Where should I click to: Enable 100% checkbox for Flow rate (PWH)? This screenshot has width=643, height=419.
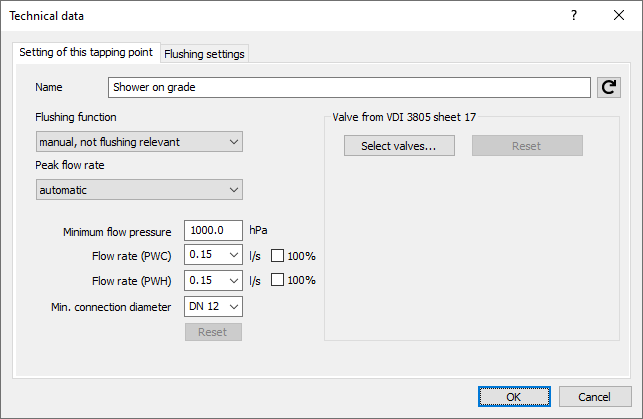coord(277,280)
